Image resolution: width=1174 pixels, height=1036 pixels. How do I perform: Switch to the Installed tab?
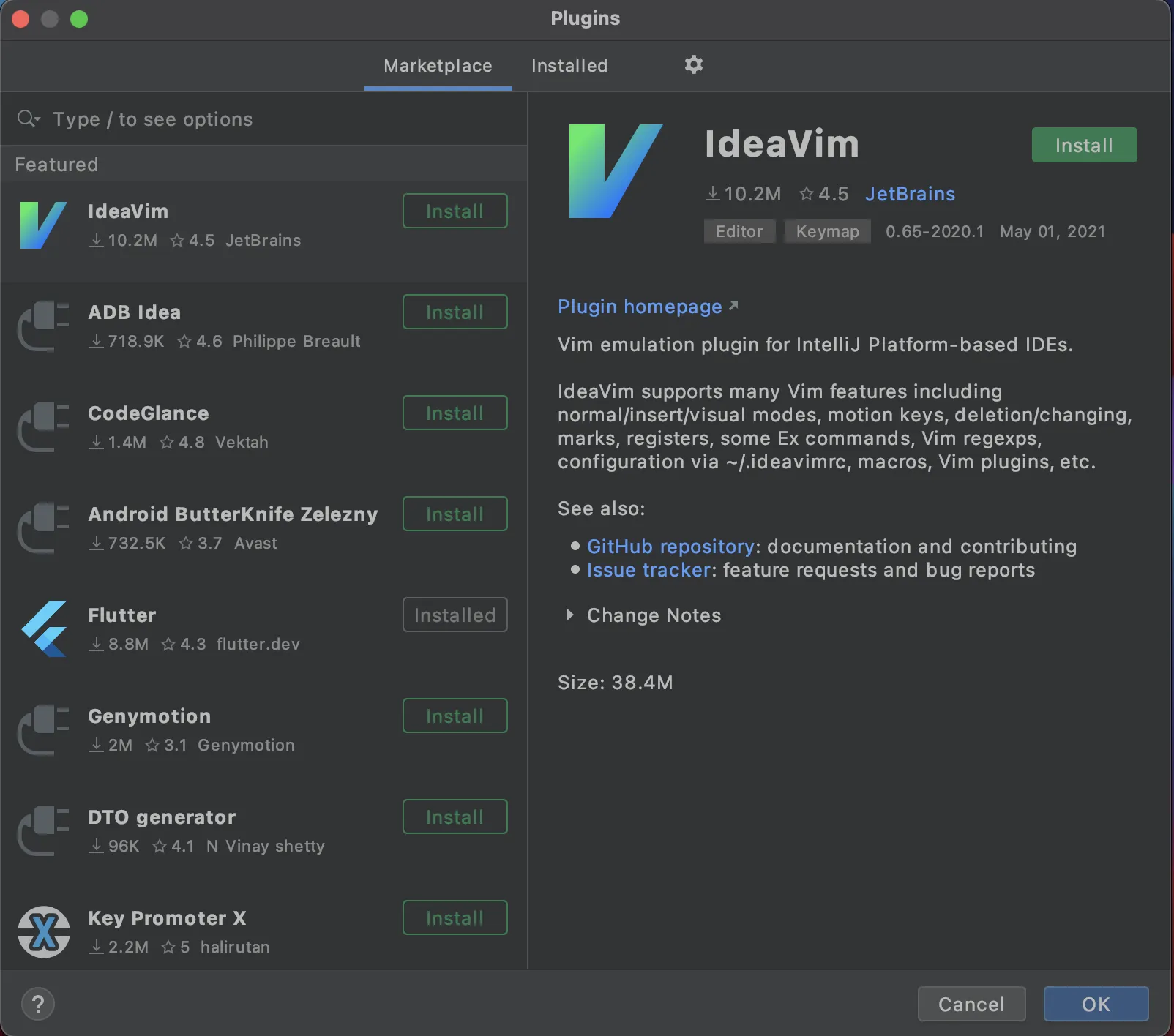coord(569,66)
